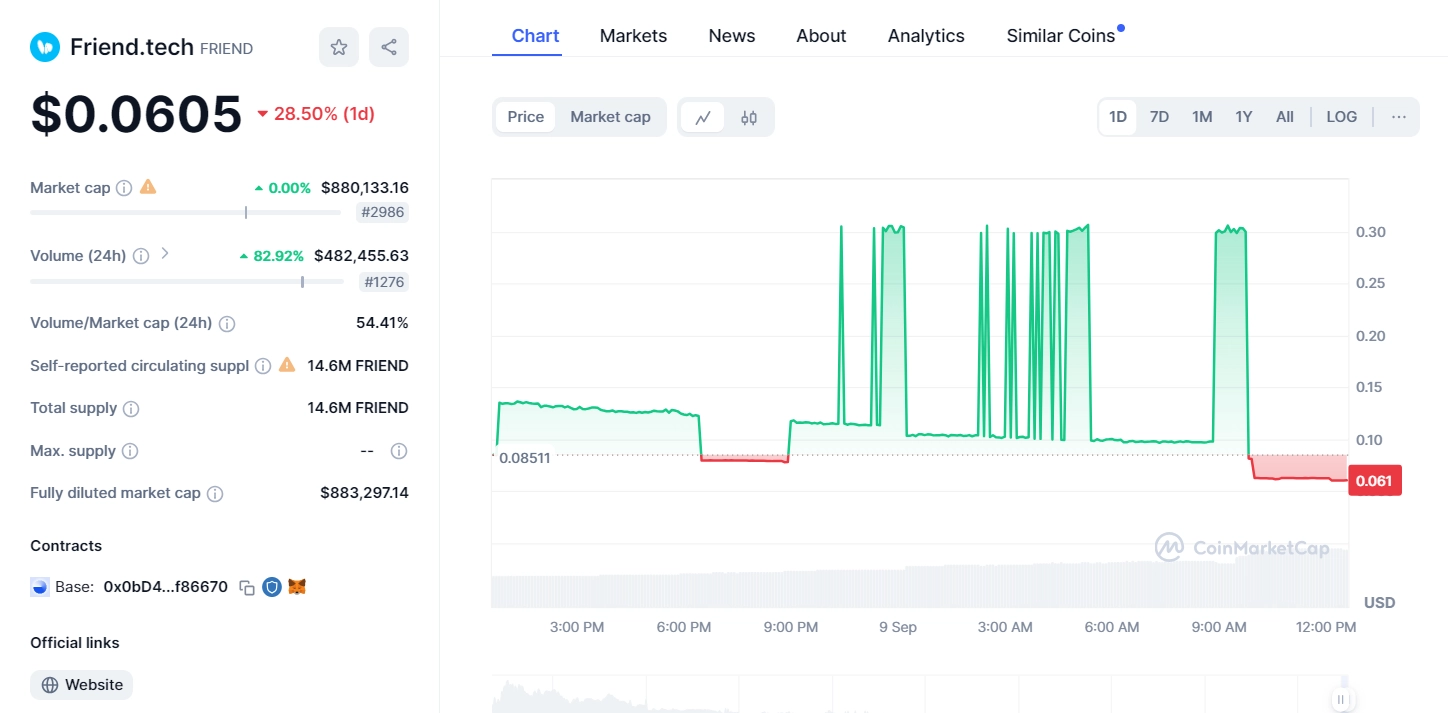Open the Markets tab
This screenshot has width=1448, height=713.
click(x=633, y=36)
